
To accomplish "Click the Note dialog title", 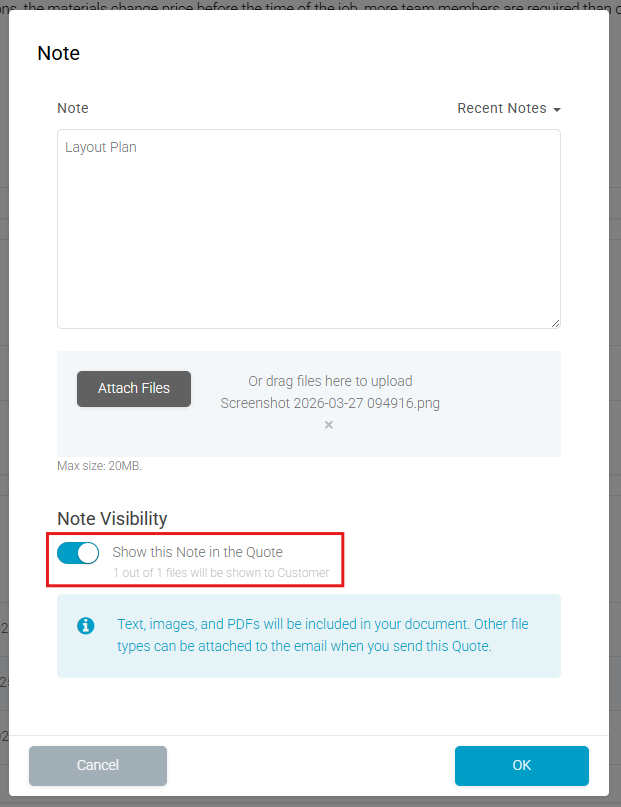I will pyautogui.click(x=58, y=53).
